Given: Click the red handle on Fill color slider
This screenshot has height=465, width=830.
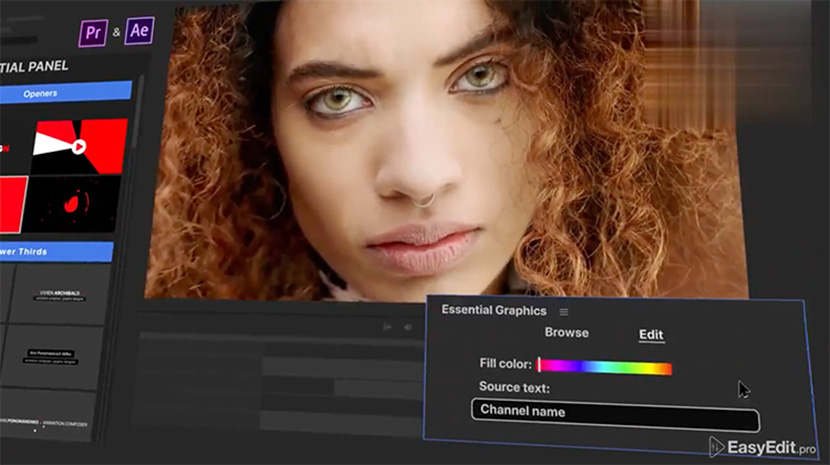Looking at the screenshot, I should point(539,364).
